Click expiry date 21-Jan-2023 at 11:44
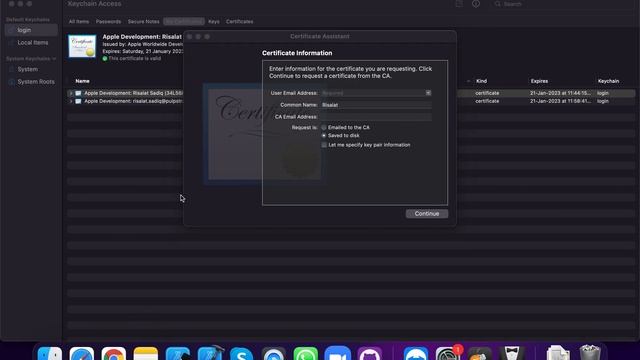This screenshot has height=360, width=640. coord(560,93)
